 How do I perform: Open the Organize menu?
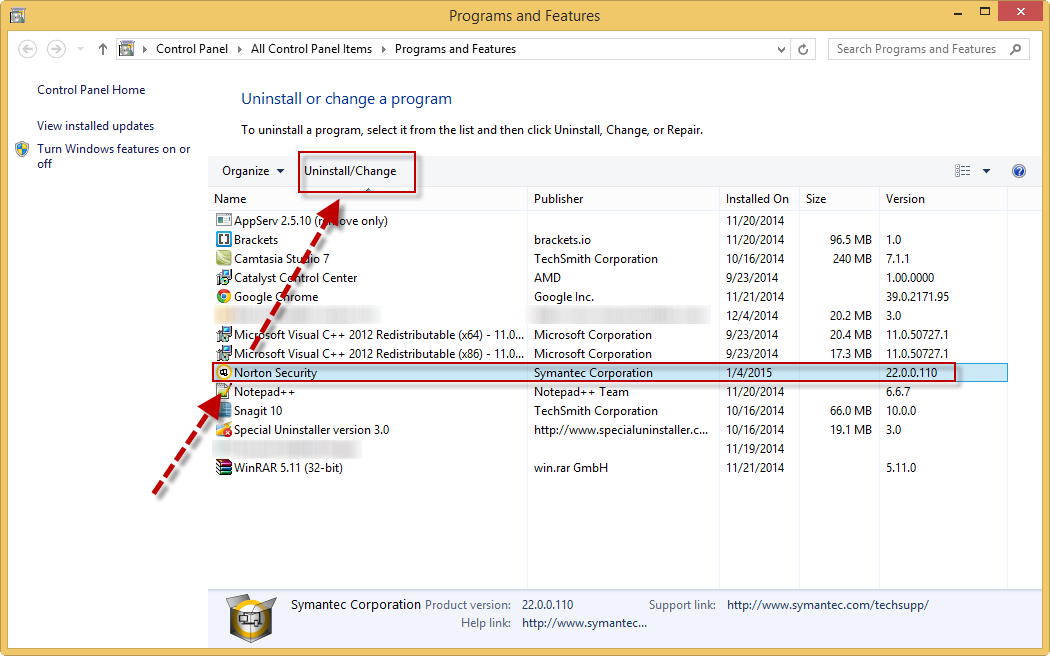pyautogui.click(x=253, y=171)
